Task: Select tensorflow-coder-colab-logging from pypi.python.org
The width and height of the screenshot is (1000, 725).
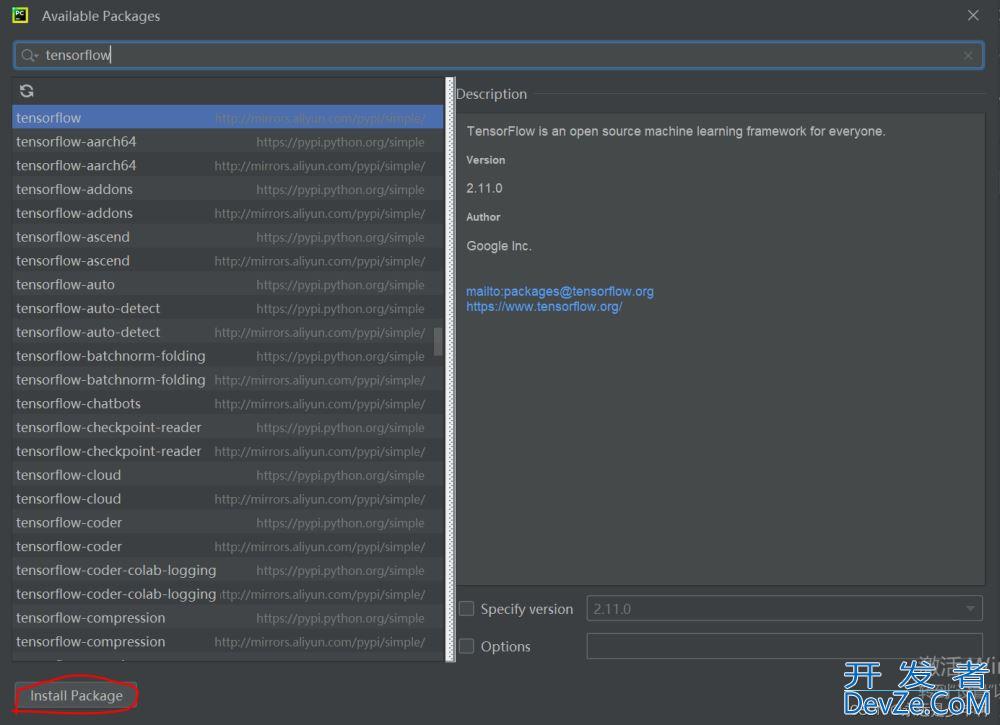Action: (228, 570)
